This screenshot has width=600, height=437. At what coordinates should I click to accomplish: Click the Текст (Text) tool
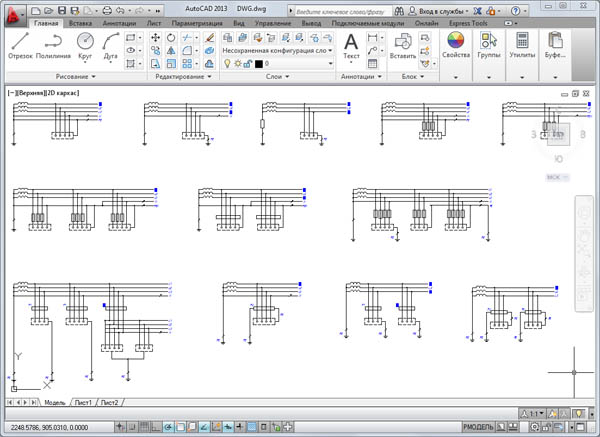[351, 45]
